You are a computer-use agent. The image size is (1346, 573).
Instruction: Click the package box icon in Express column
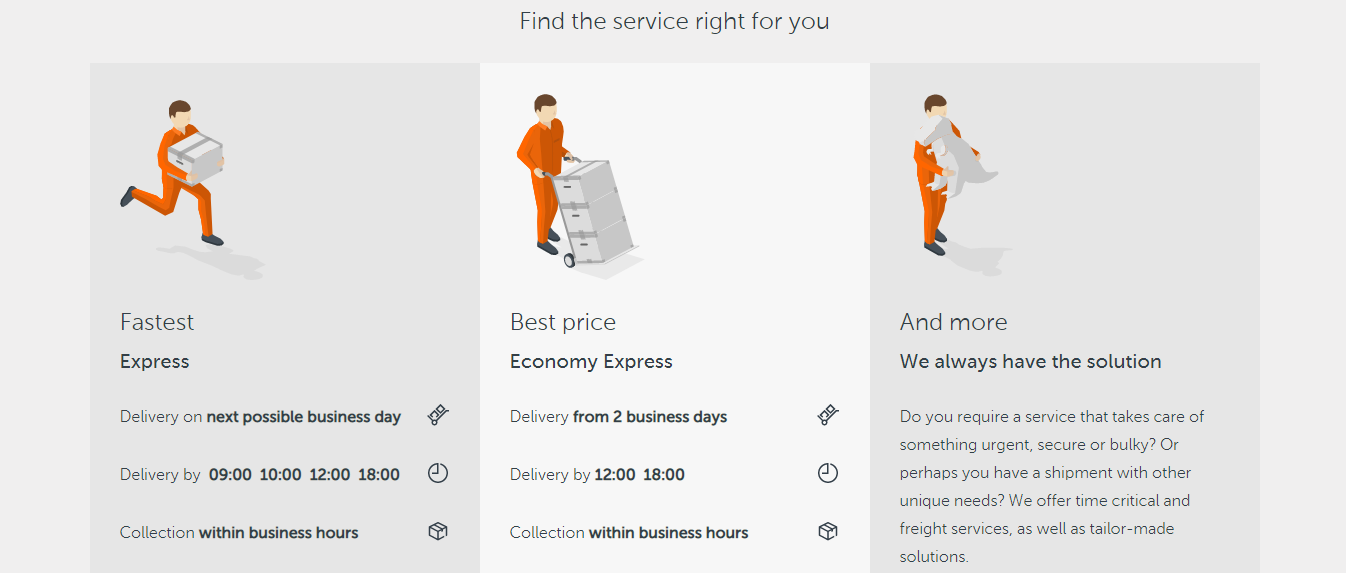(438, 531)
